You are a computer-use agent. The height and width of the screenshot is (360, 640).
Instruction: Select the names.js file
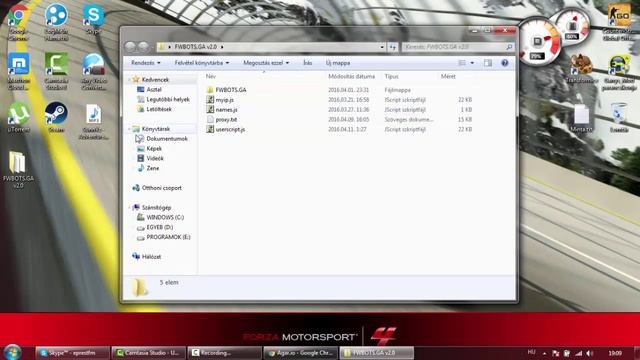click(x=226, y=109)
